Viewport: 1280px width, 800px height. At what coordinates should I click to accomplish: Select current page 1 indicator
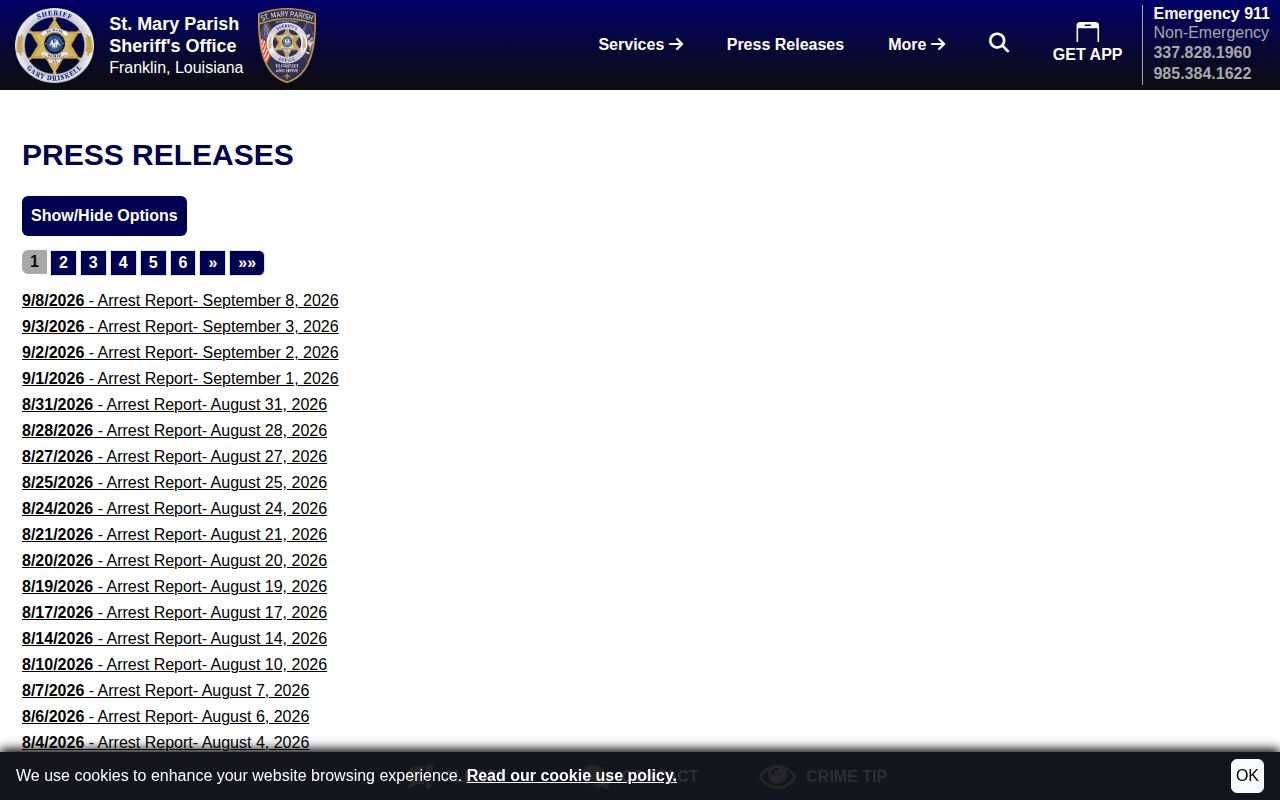[x=34, y=262]
